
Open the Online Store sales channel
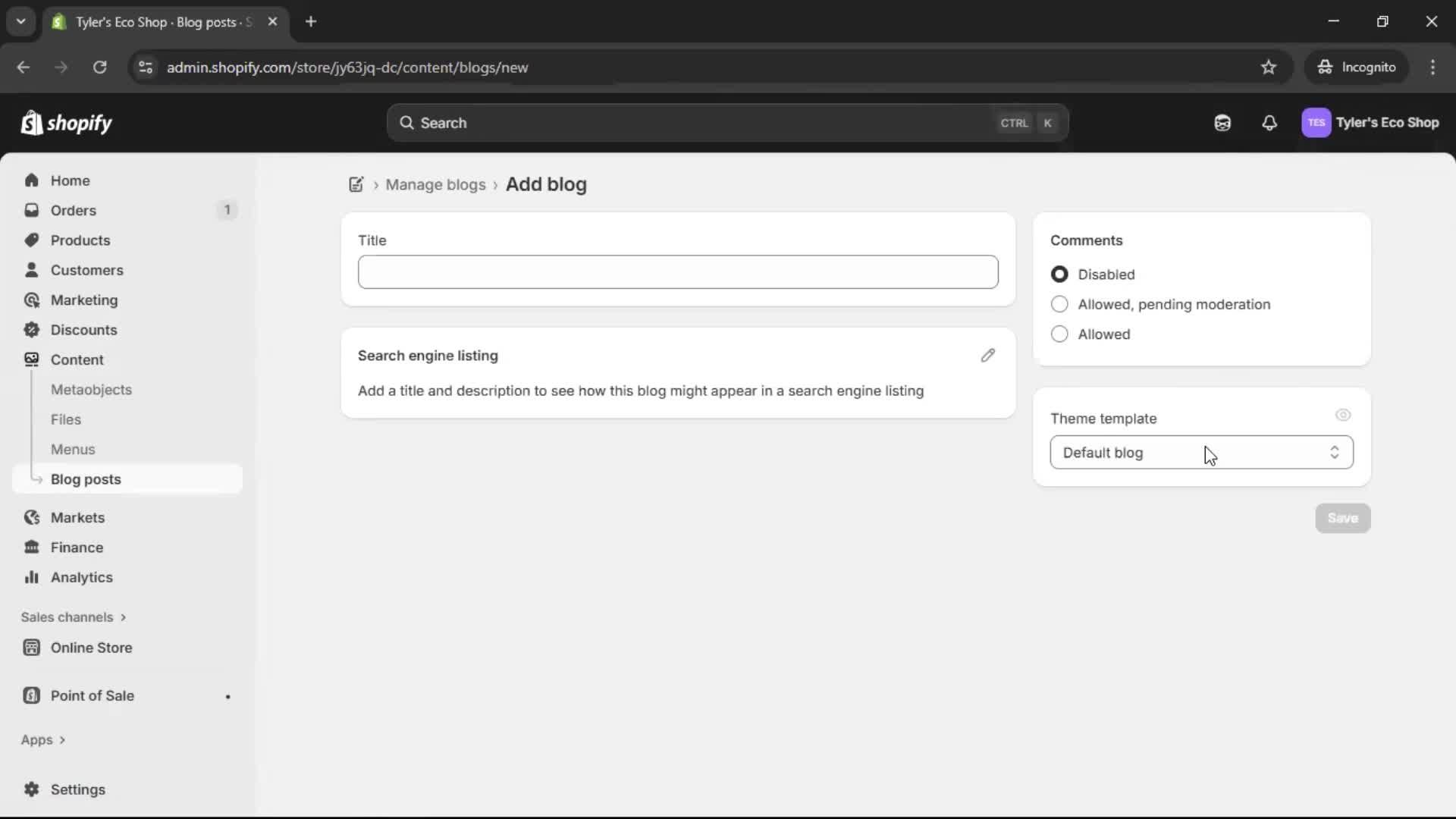91,648
